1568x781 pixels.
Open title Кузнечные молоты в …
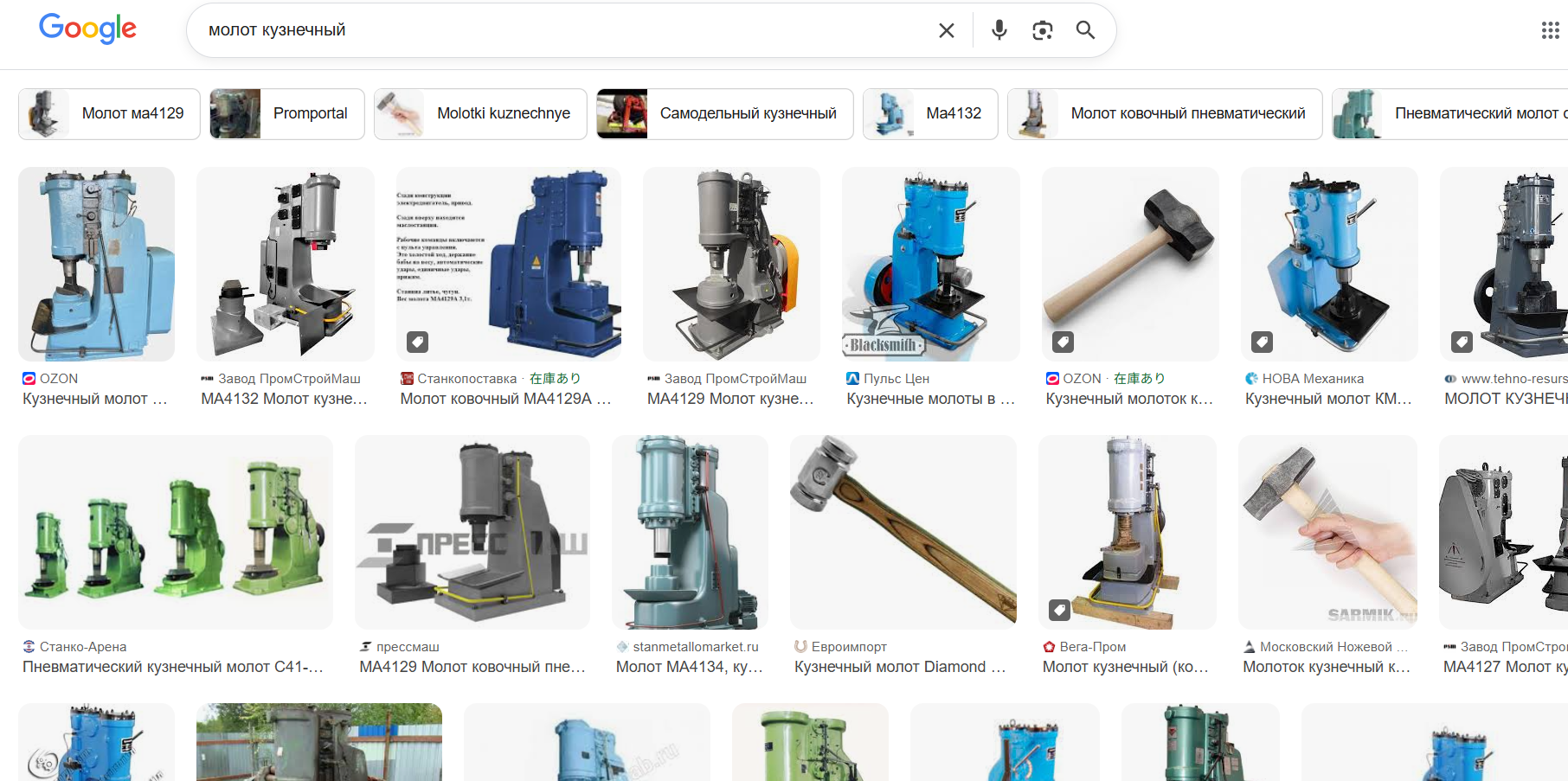click(x=931, y=399)
